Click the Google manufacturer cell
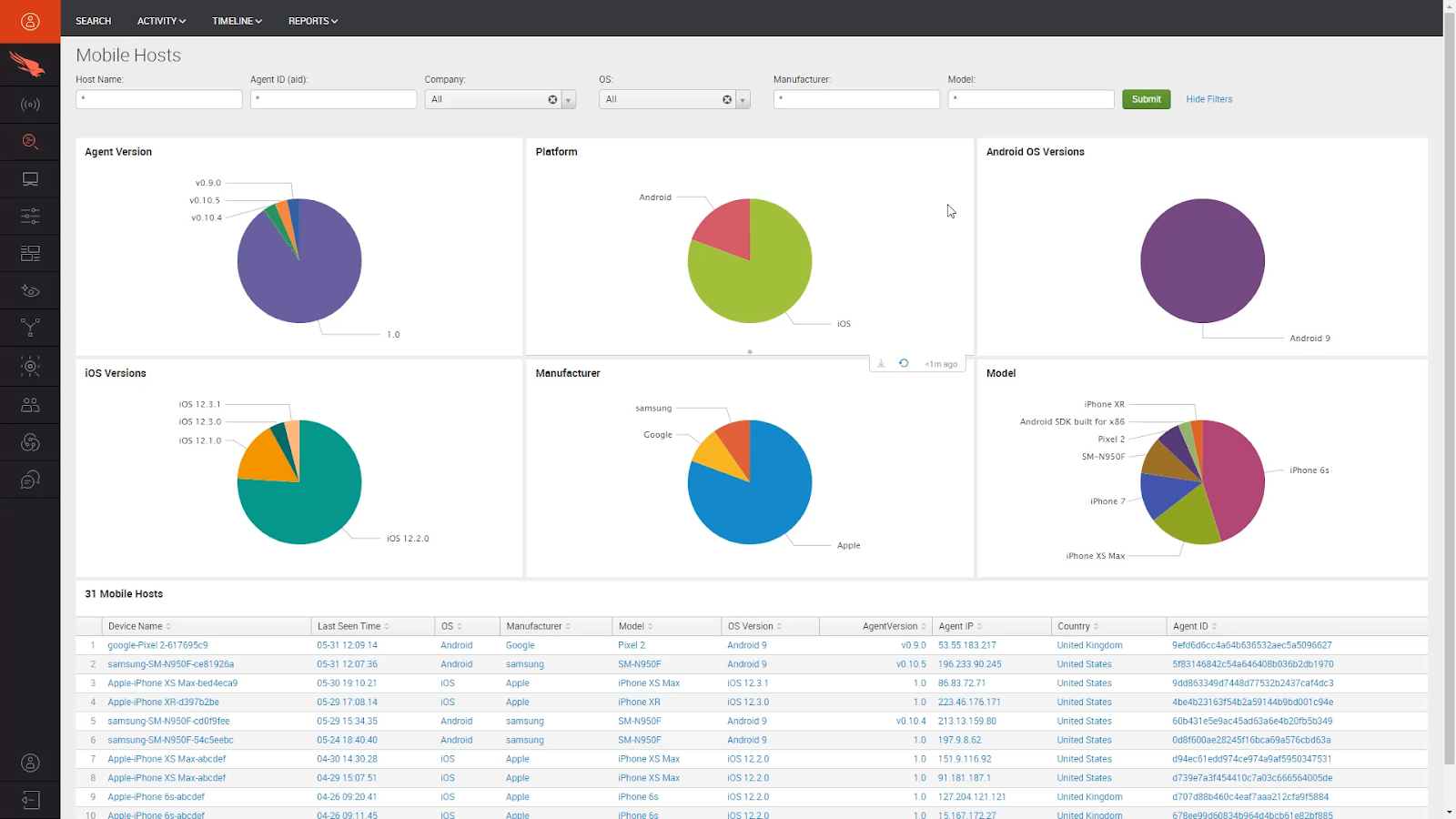This screenshot has height=819, width=1456. tap(521, 645)
